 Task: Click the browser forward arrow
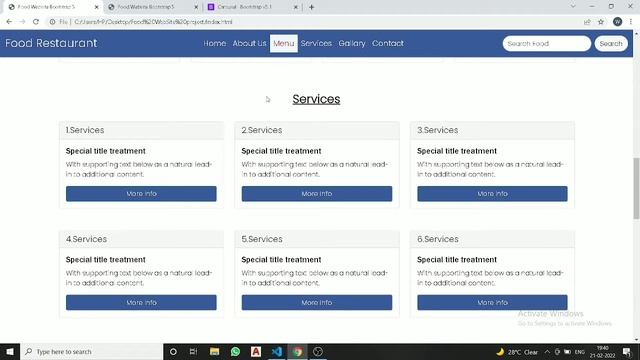[x=22, y=22]
